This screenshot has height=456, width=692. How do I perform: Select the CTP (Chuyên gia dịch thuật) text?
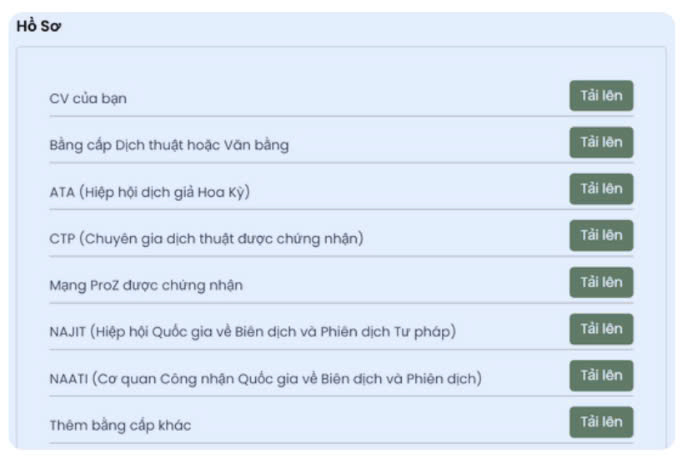(x=206, y=238)
